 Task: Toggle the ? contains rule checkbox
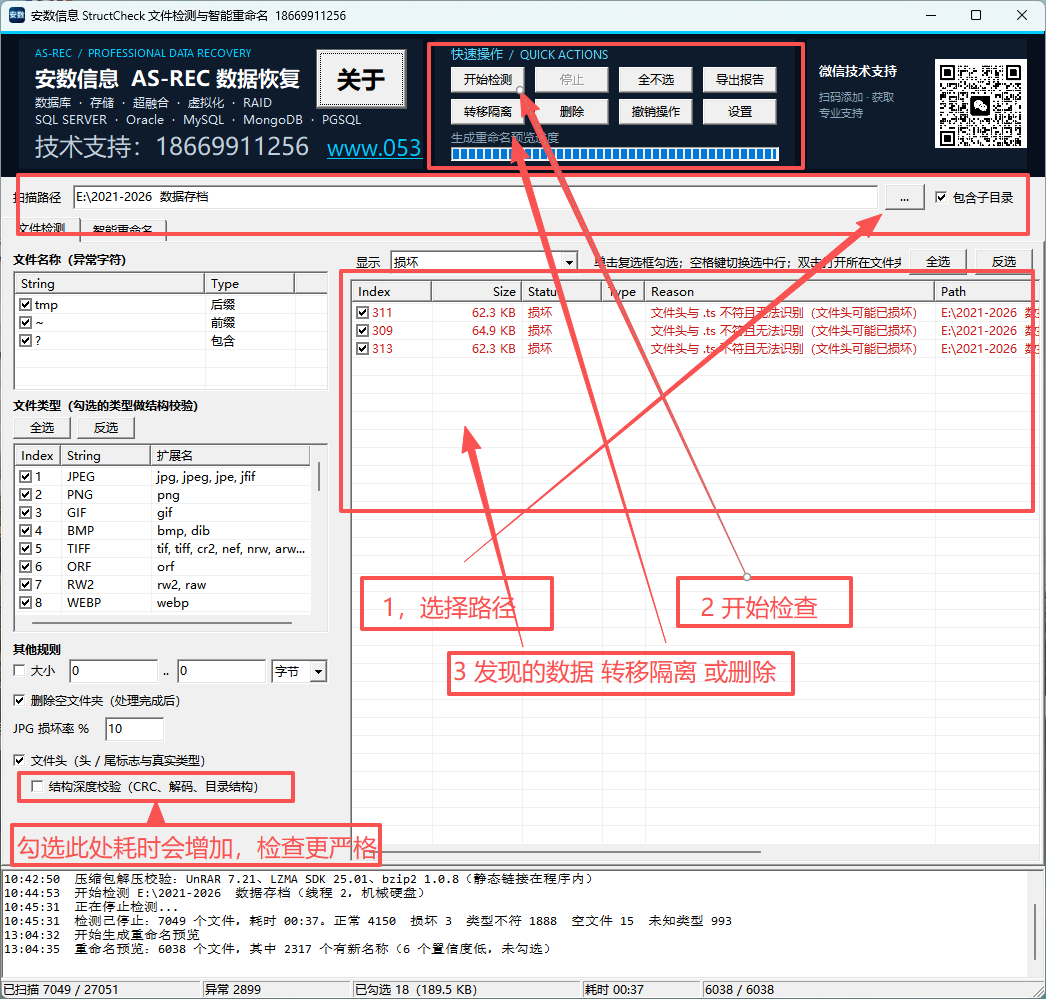pos(25,341)
